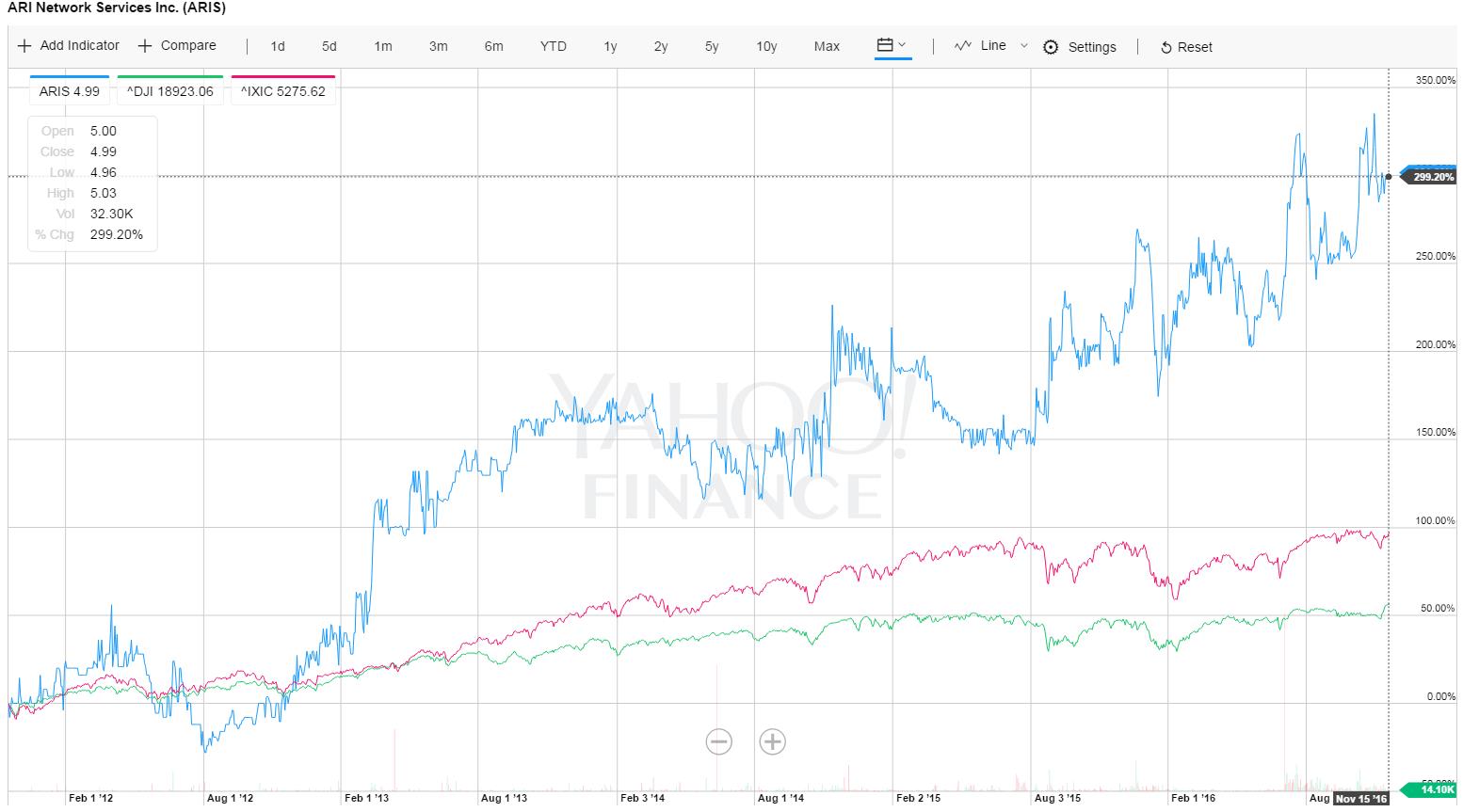Click the Feb 3 '14 axis label
The width and height of the screenshot is (1463, 812).
coord(643,798)
